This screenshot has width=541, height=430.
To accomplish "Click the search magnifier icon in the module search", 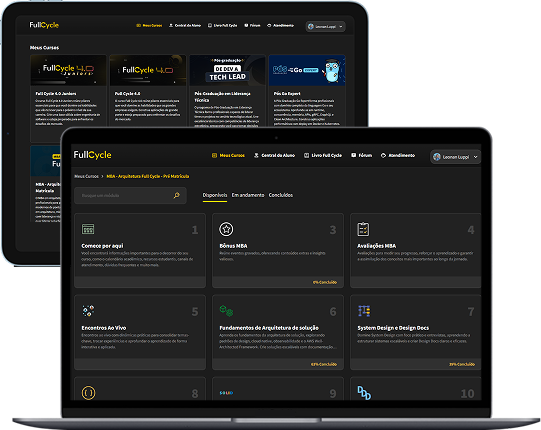I will tap(177, 195).
